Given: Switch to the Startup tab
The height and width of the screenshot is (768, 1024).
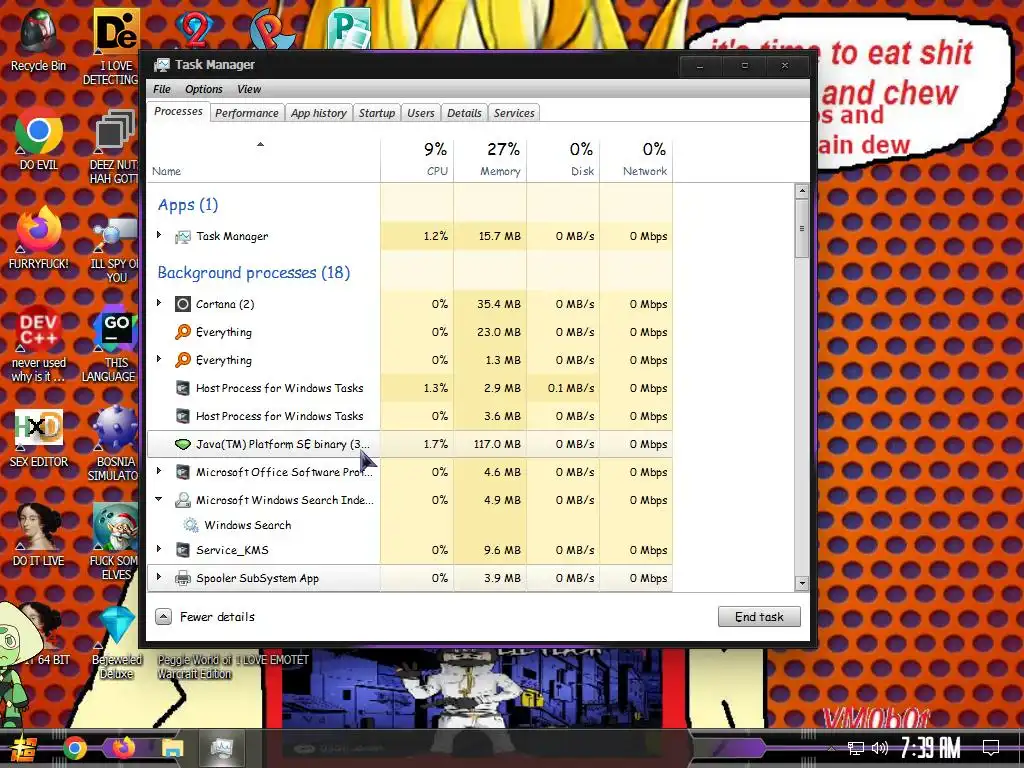Looking at the screenshot, I should pyautogui.click(x=377, y=113).
